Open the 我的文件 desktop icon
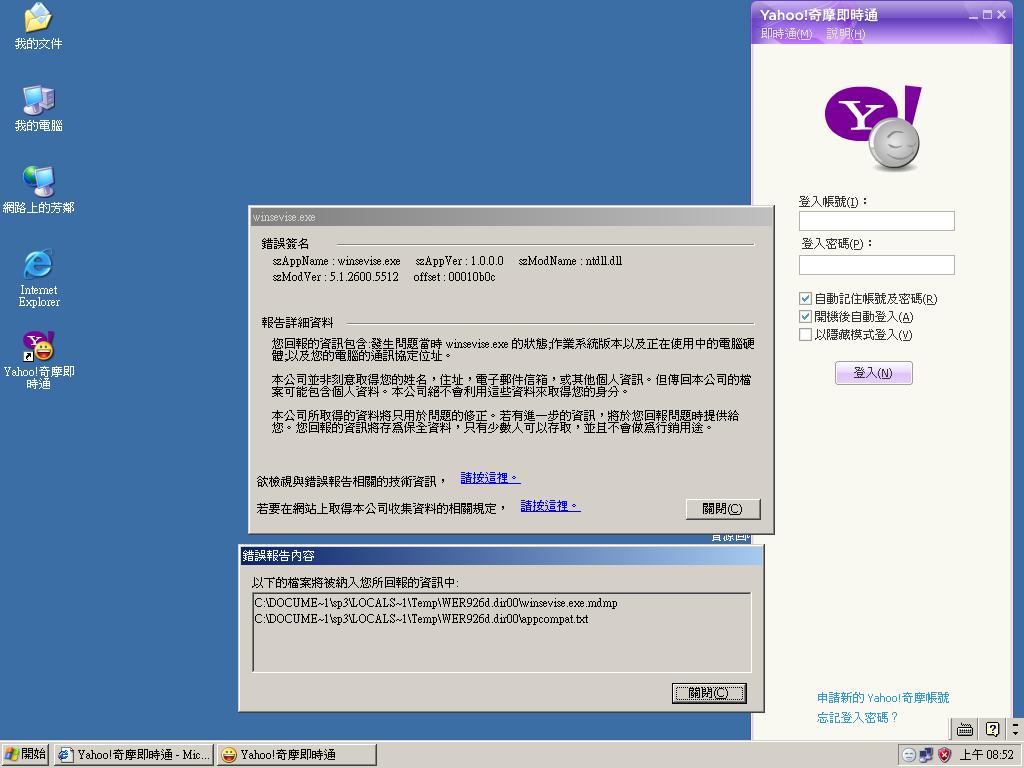Image resolution: width=1024 pixels, height=768 pixels. tap(39, 26)
